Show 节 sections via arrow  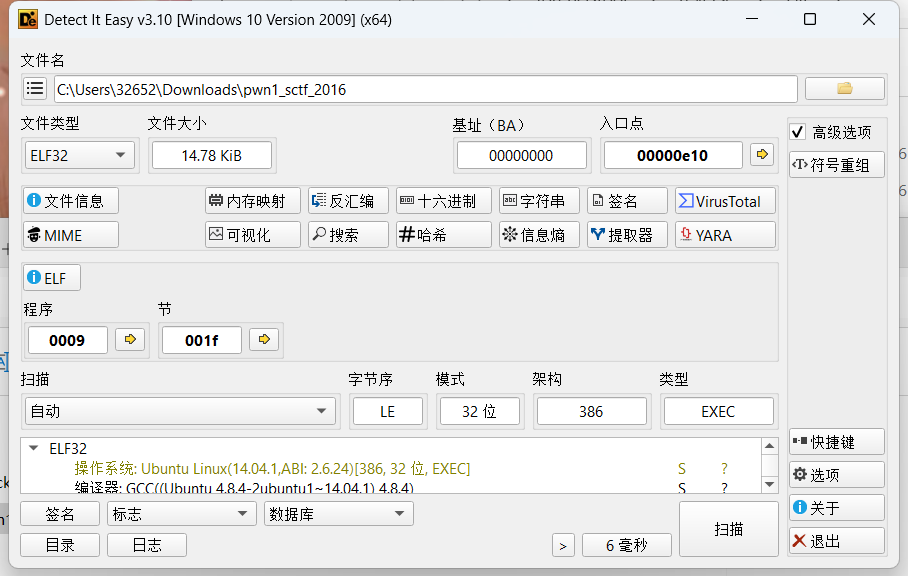264,339
